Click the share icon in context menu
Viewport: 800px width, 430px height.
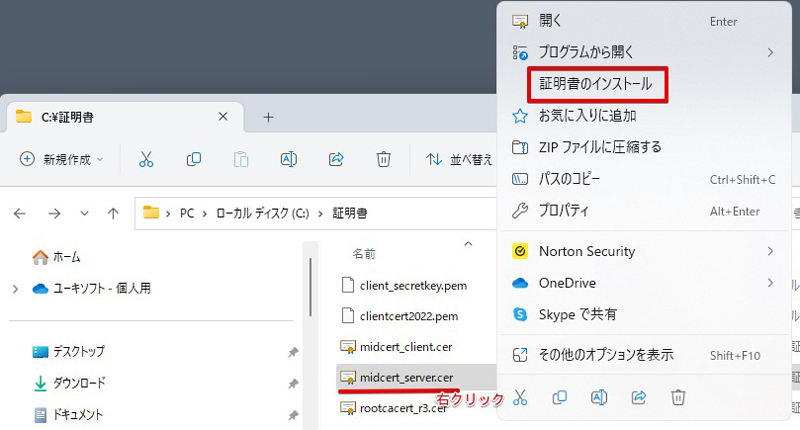click(x=639, y=397)
